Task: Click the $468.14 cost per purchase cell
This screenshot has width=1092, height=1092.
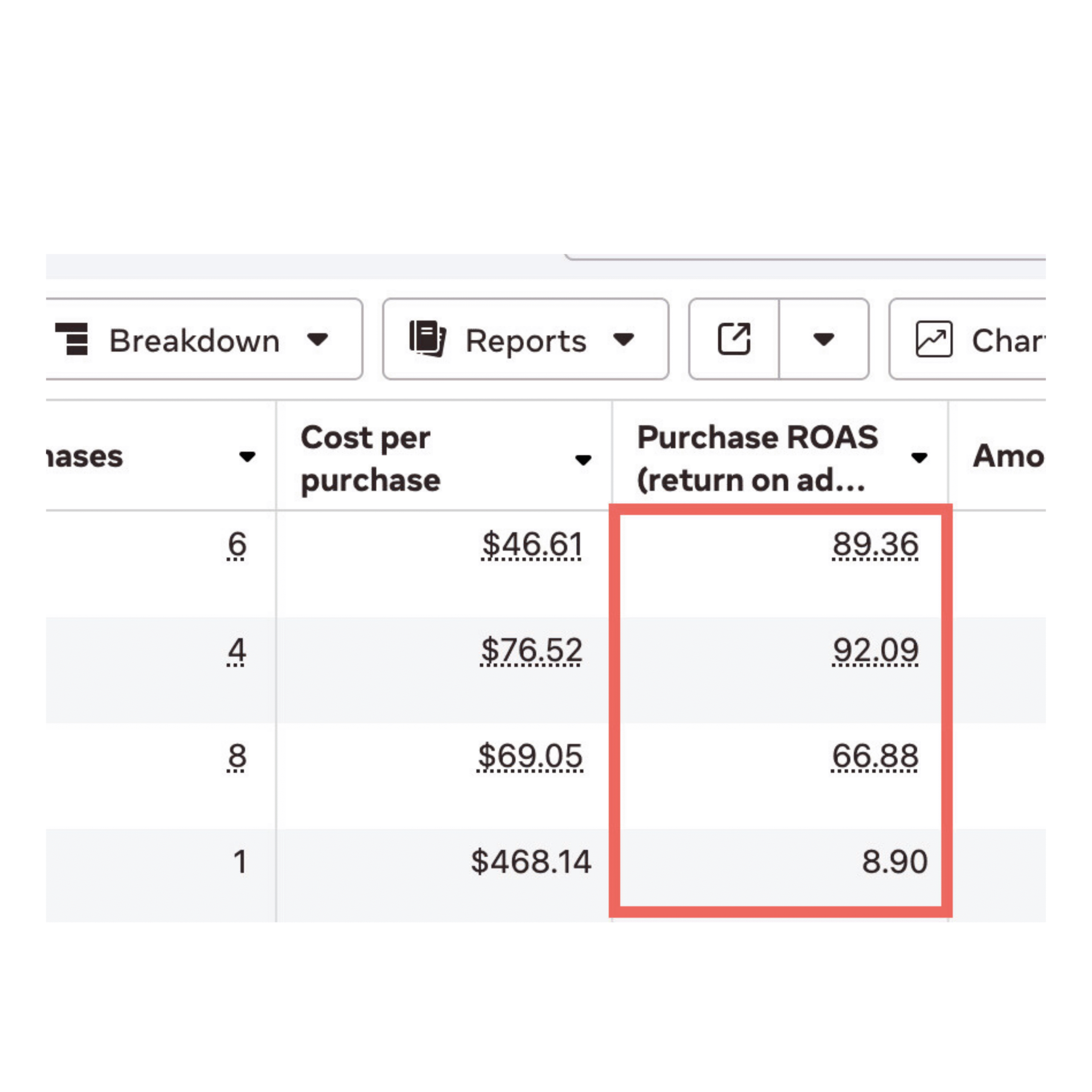Action: pos(531,861)
